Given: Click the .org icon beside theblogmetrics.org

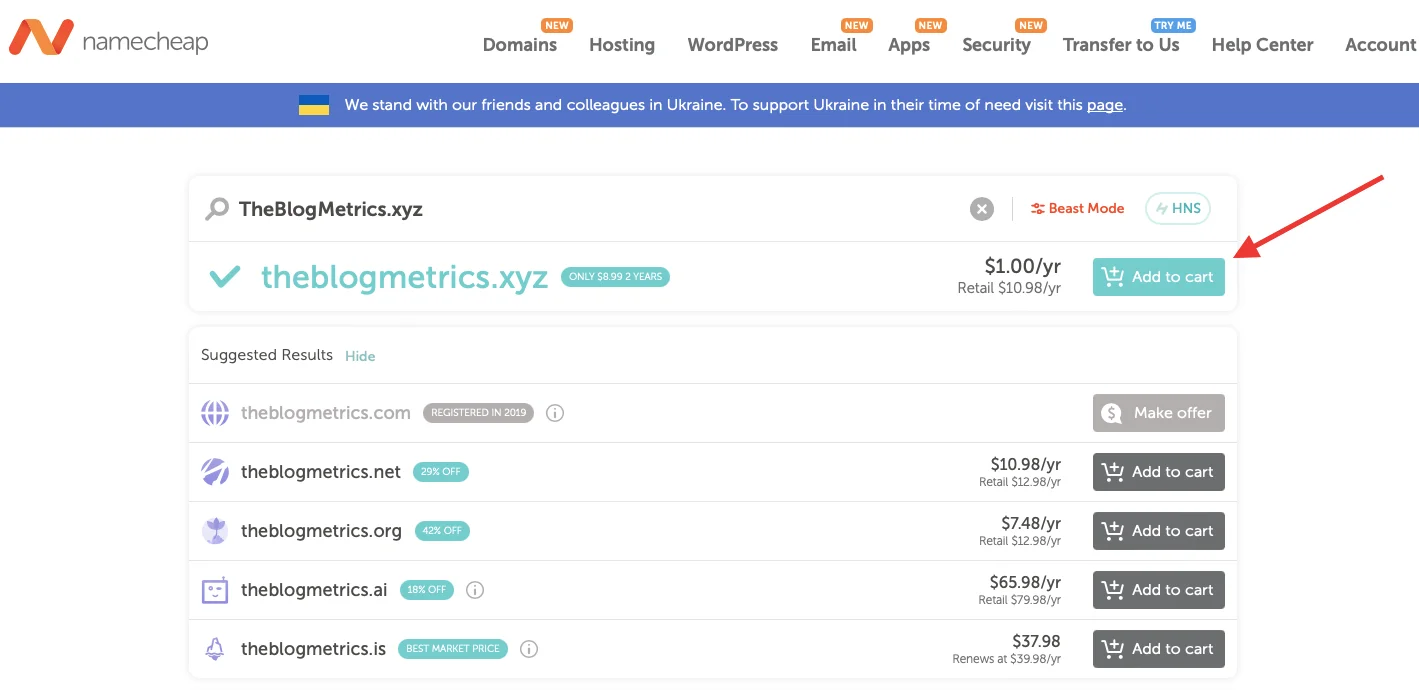Looking at the screenshot, I should [x=215, y=531].
